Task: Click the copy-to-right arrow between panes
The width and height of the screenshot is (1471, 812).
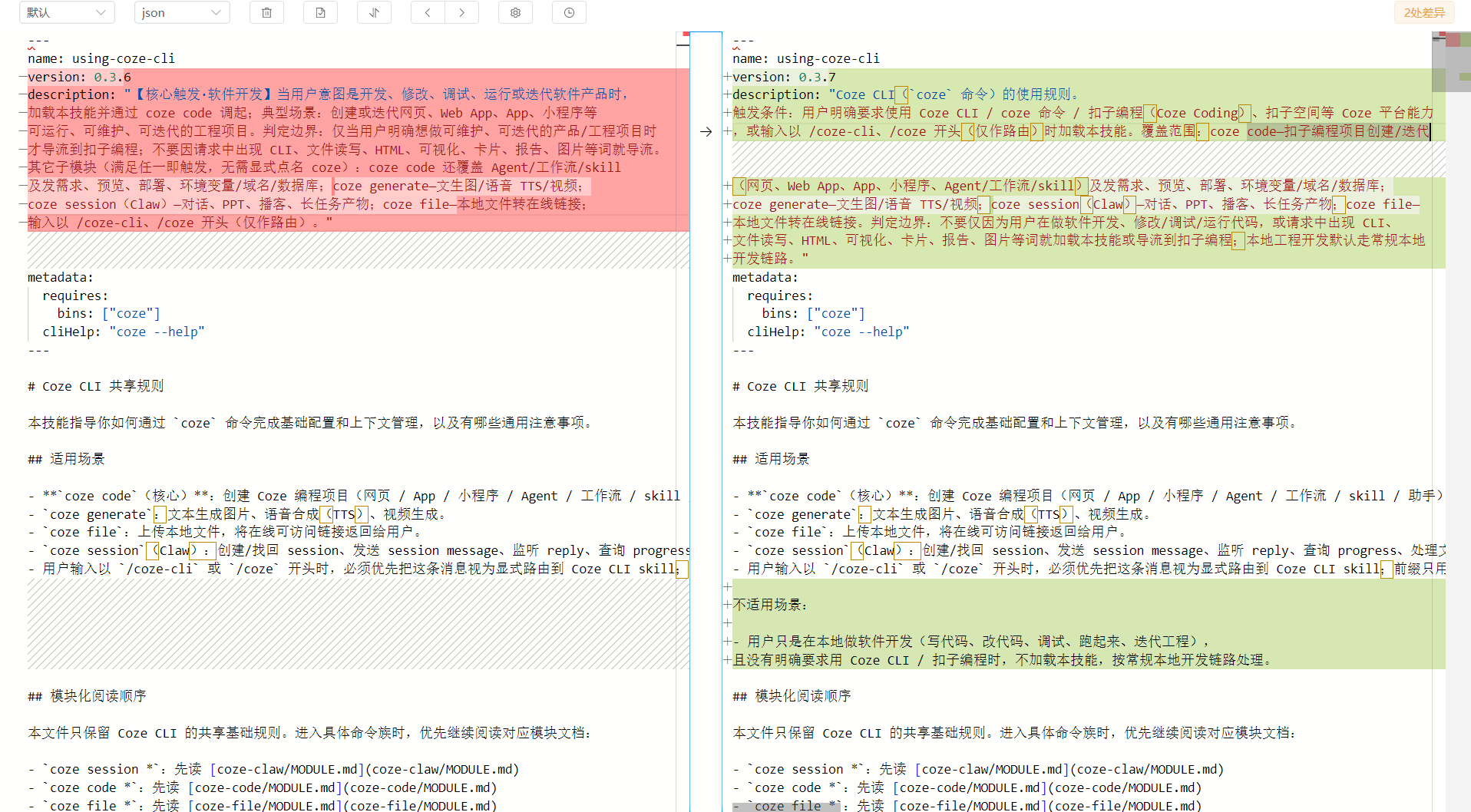Action: click(706, 131)
